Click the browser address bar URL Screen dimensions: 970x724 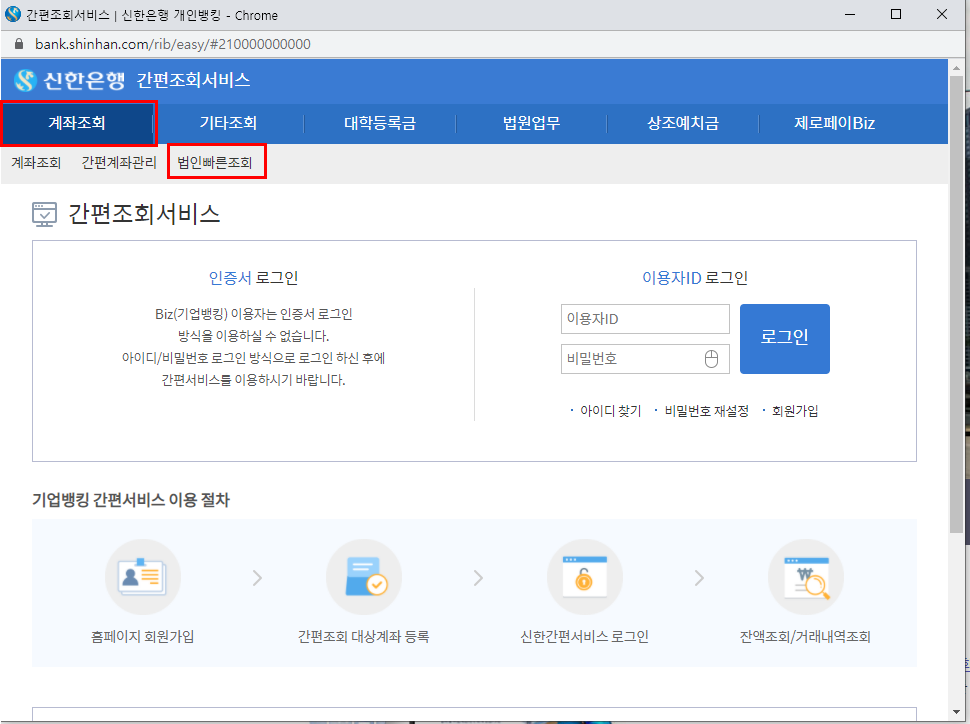click(173, 44)
